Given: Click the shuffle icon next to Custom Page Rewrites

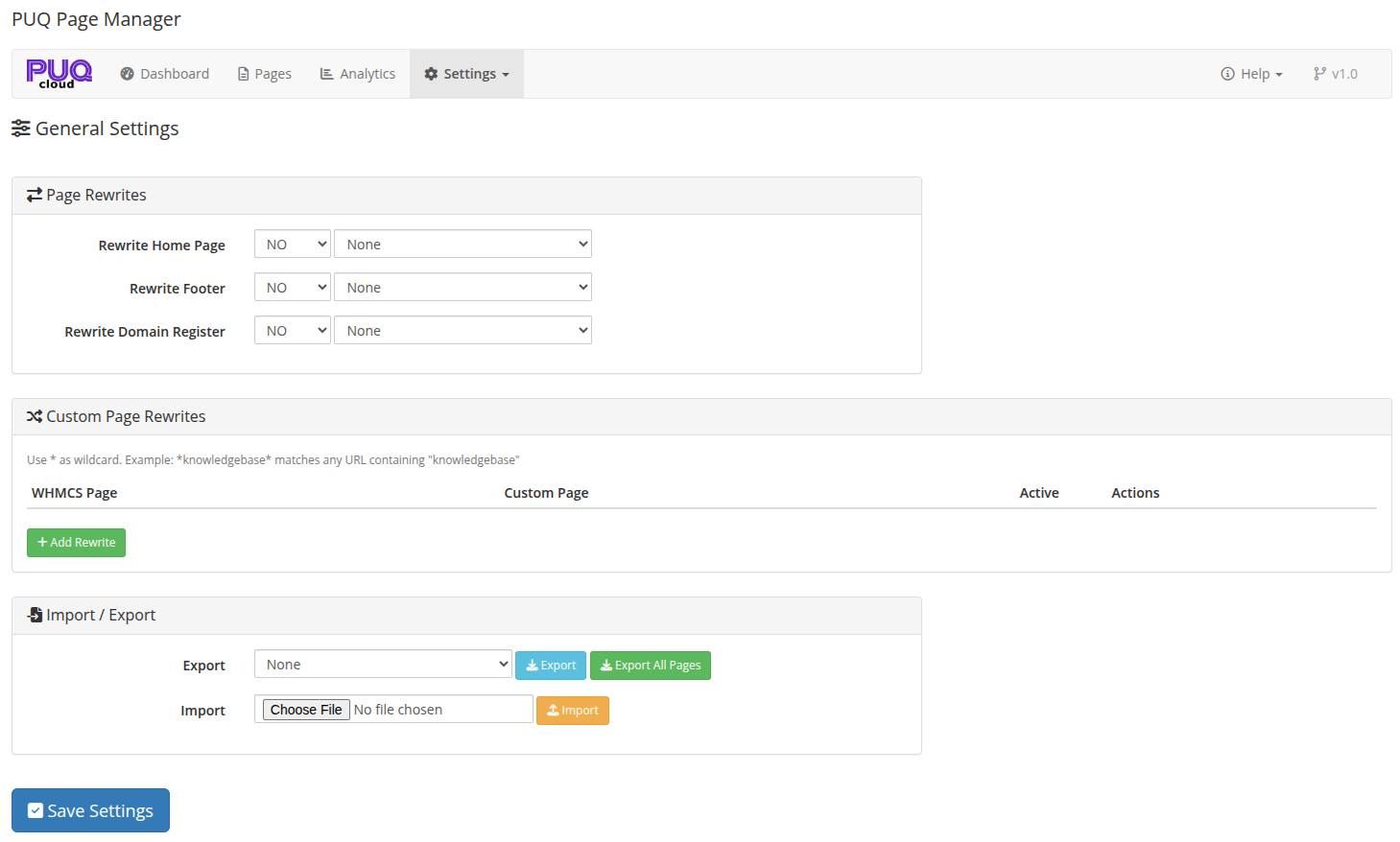Looking at the screenshot, I should click(35, 416).
